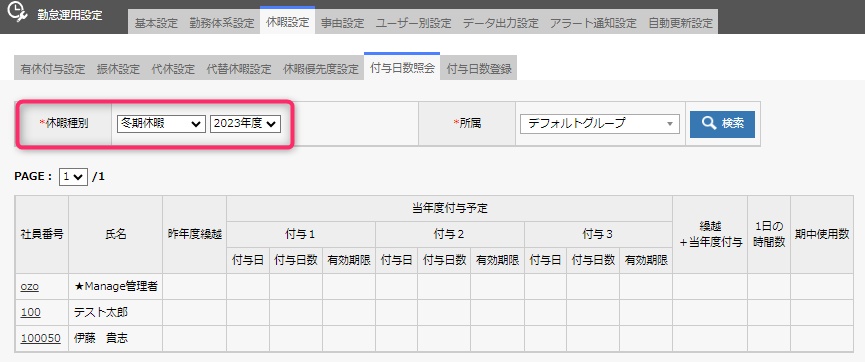This screenshot has width=865, height=362.
Task: Click the name テスト太郎
Action: coord(100,312)
